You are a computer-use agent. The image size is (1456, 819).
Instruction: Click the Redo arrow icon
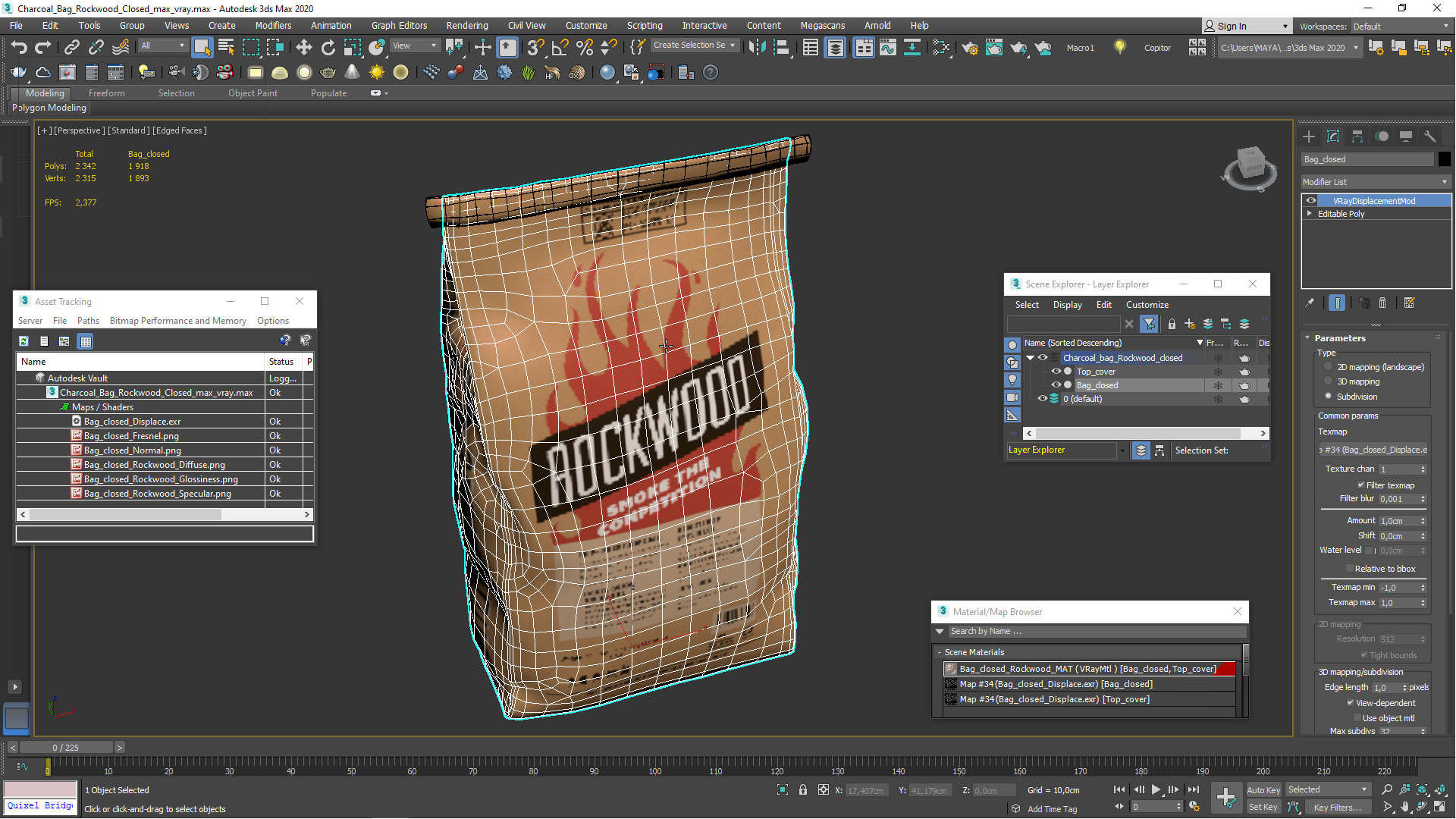coord(43,47)
